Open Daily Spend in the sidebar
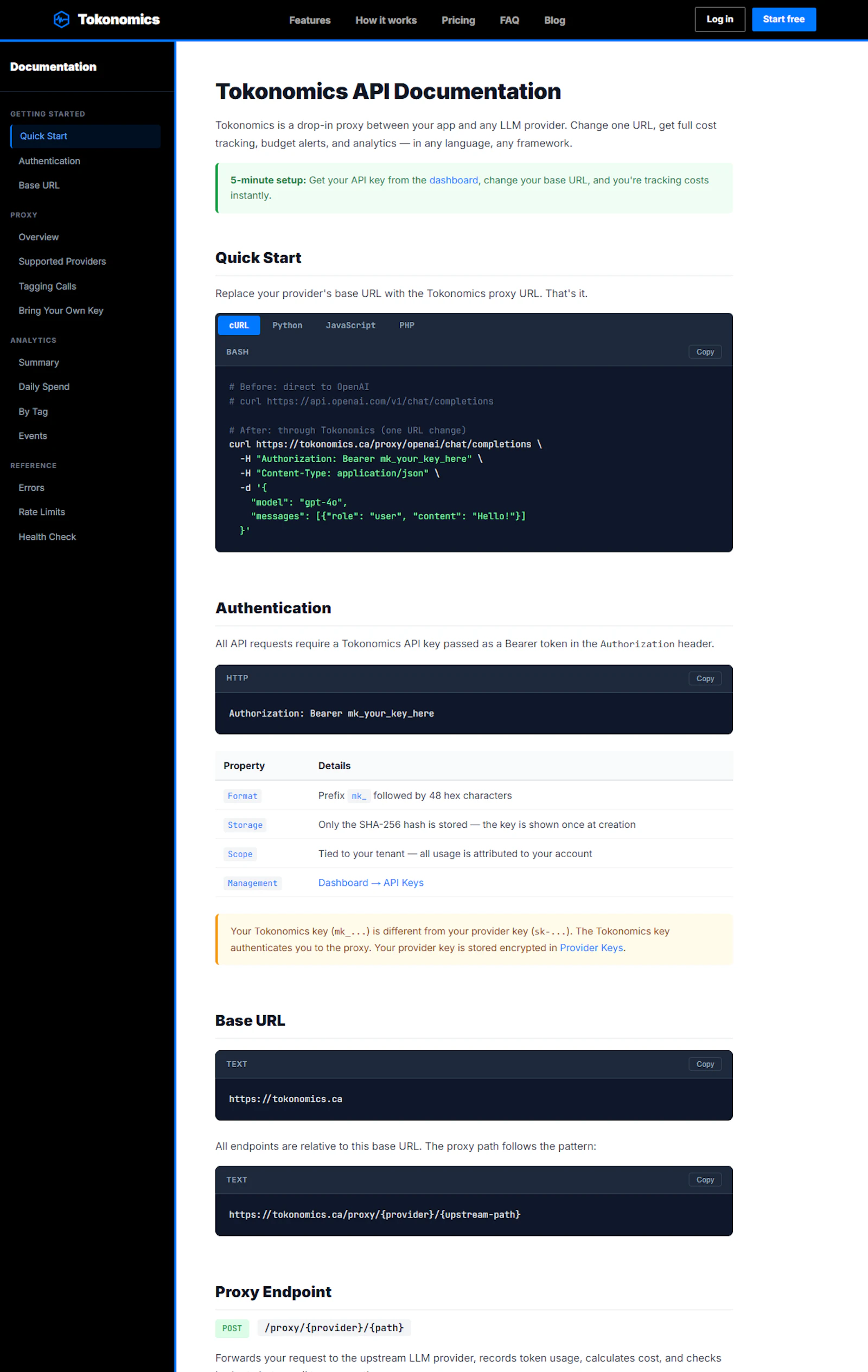The height and width of the screenshot is (1372, 868). 44,387
